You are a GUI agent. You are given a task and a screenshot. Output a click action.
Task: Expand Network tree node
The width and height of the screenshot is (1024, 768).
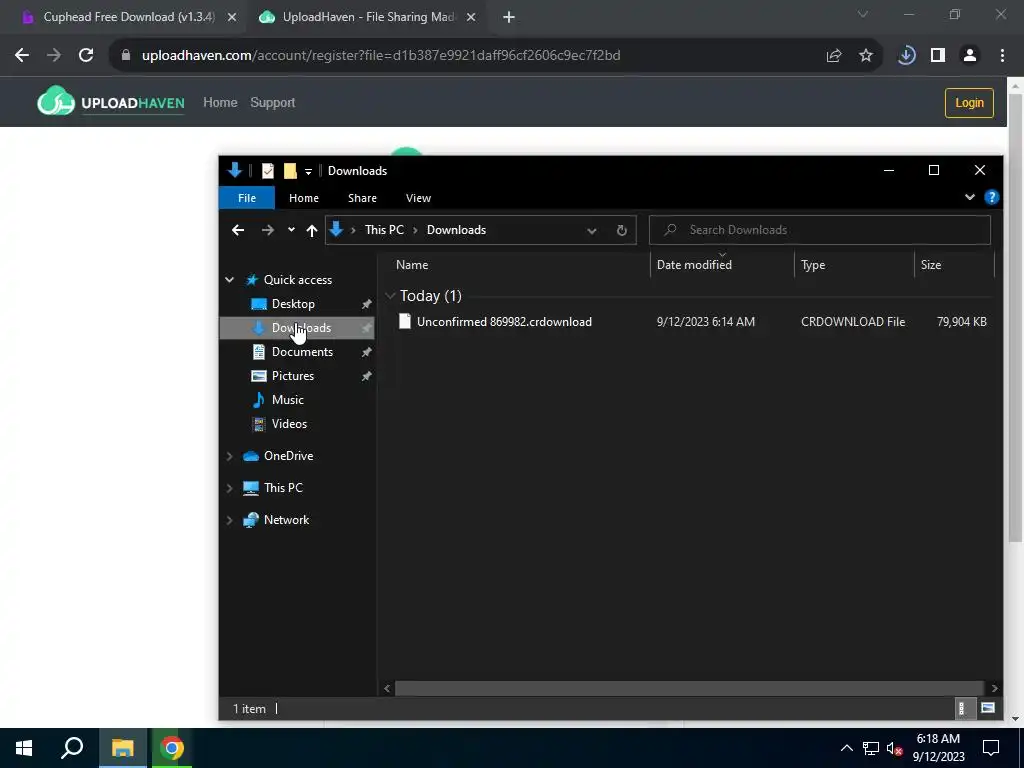[x=229, y=520]
